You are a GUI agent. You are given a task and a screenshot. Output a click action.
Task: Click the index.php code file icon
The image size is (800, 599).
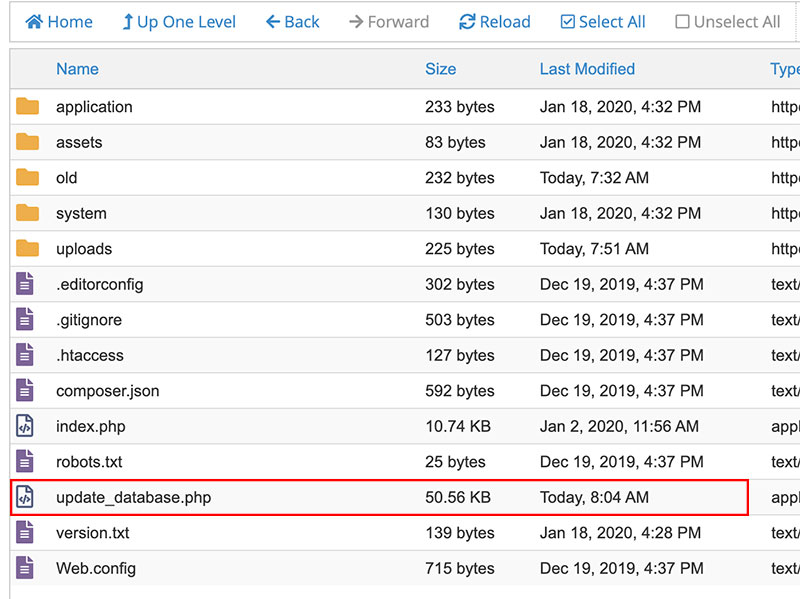[x=25, y=427]
